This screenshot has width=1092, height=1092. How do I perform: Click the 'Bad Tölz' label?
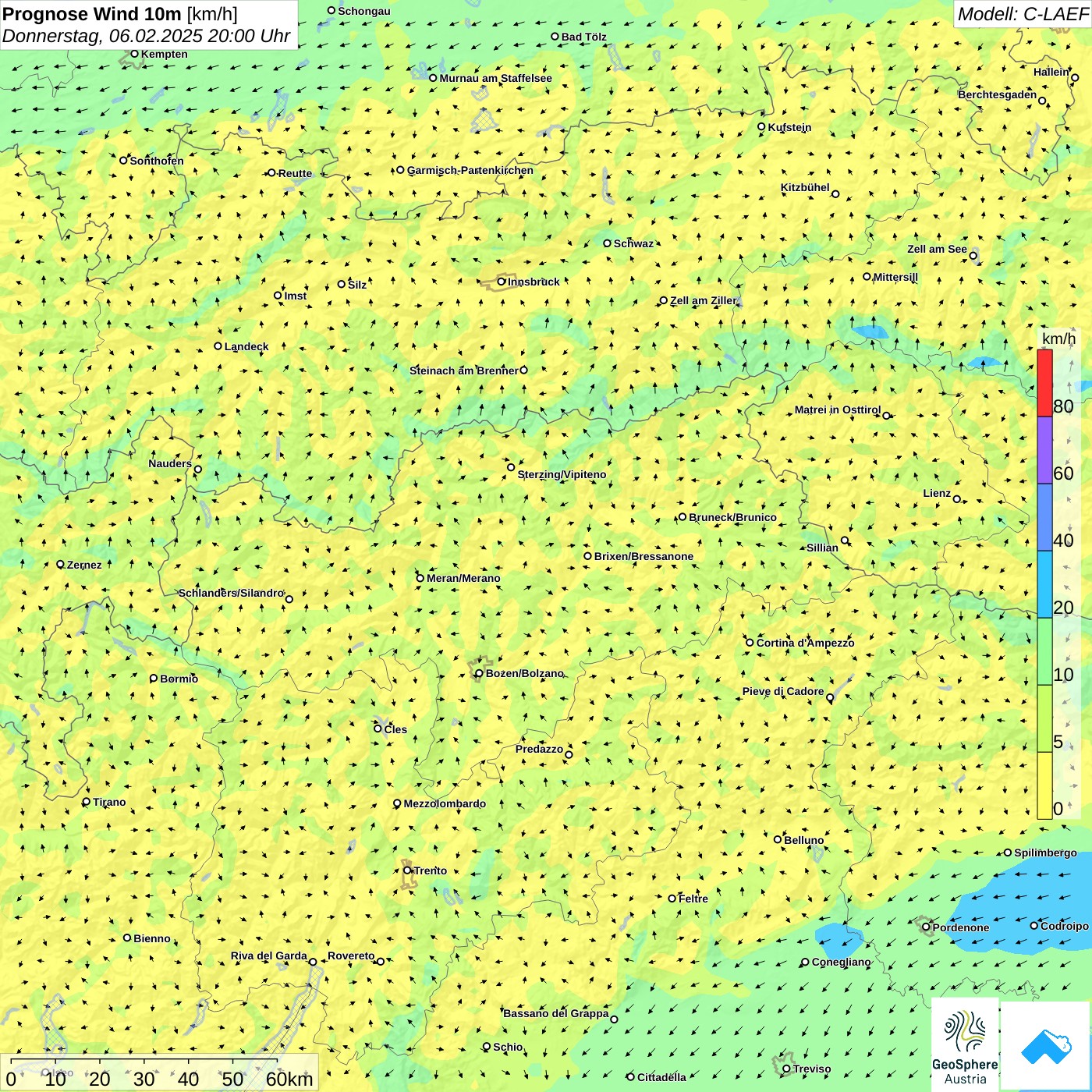(x=584, y=37)
